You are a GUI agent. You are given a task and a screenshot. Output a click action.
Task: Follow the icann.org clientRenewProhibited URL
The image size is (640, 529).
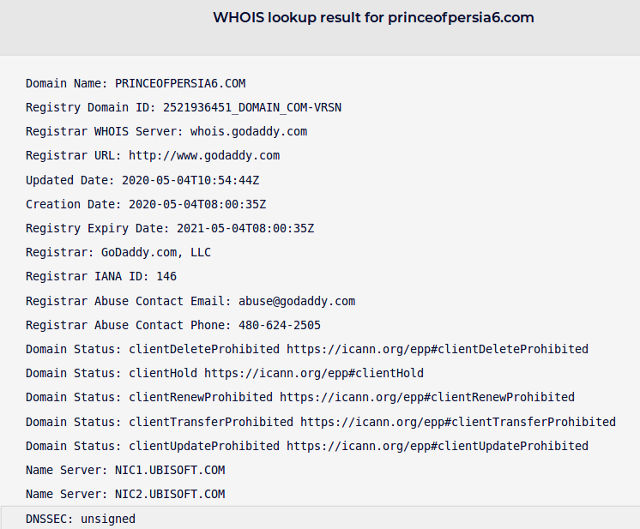(x=427, y=397)
